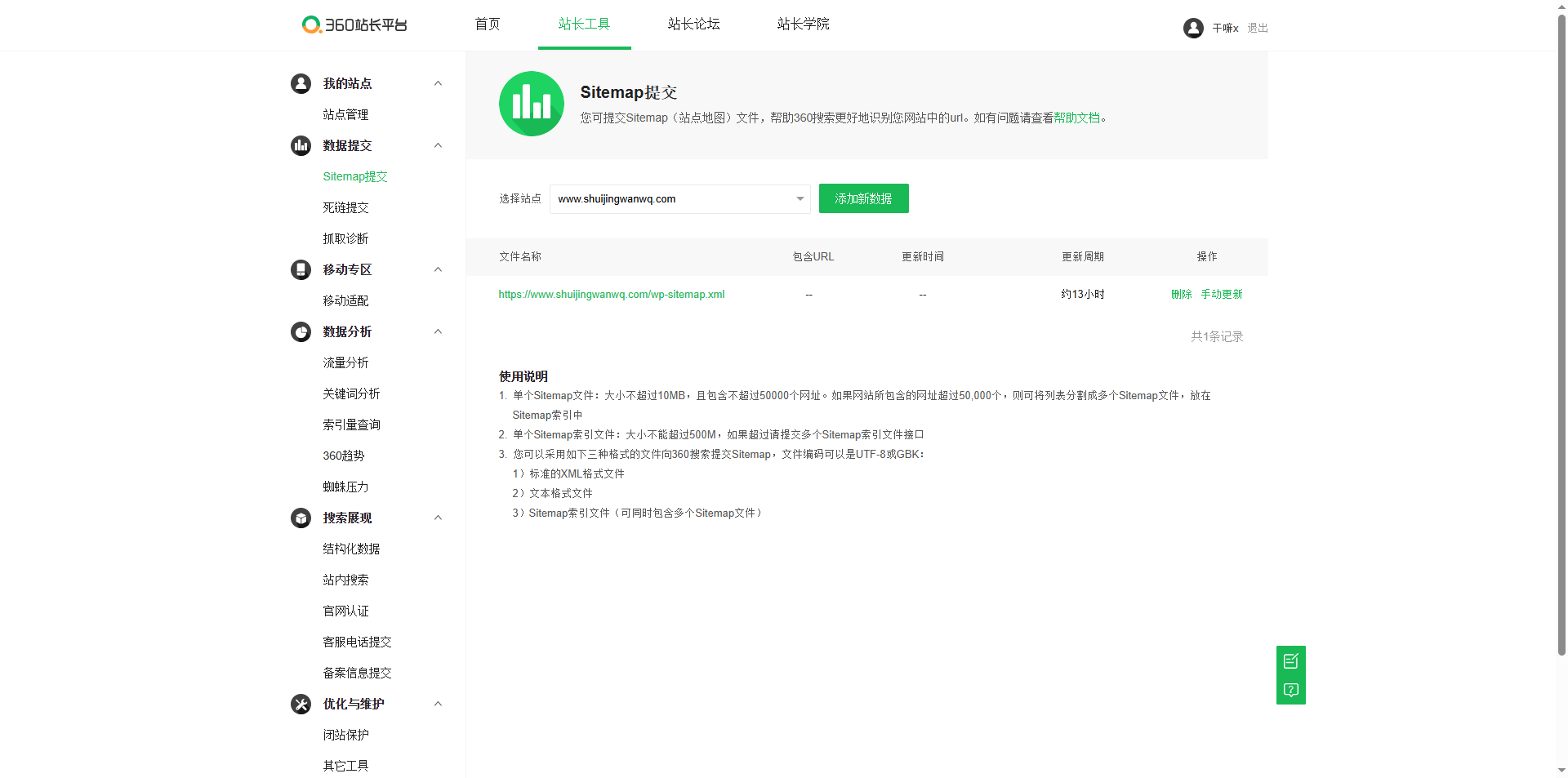1568x778 pixels.
Task: Open the 帮助文档 link
Action: pyautogui.click(x=1076, y=118)
